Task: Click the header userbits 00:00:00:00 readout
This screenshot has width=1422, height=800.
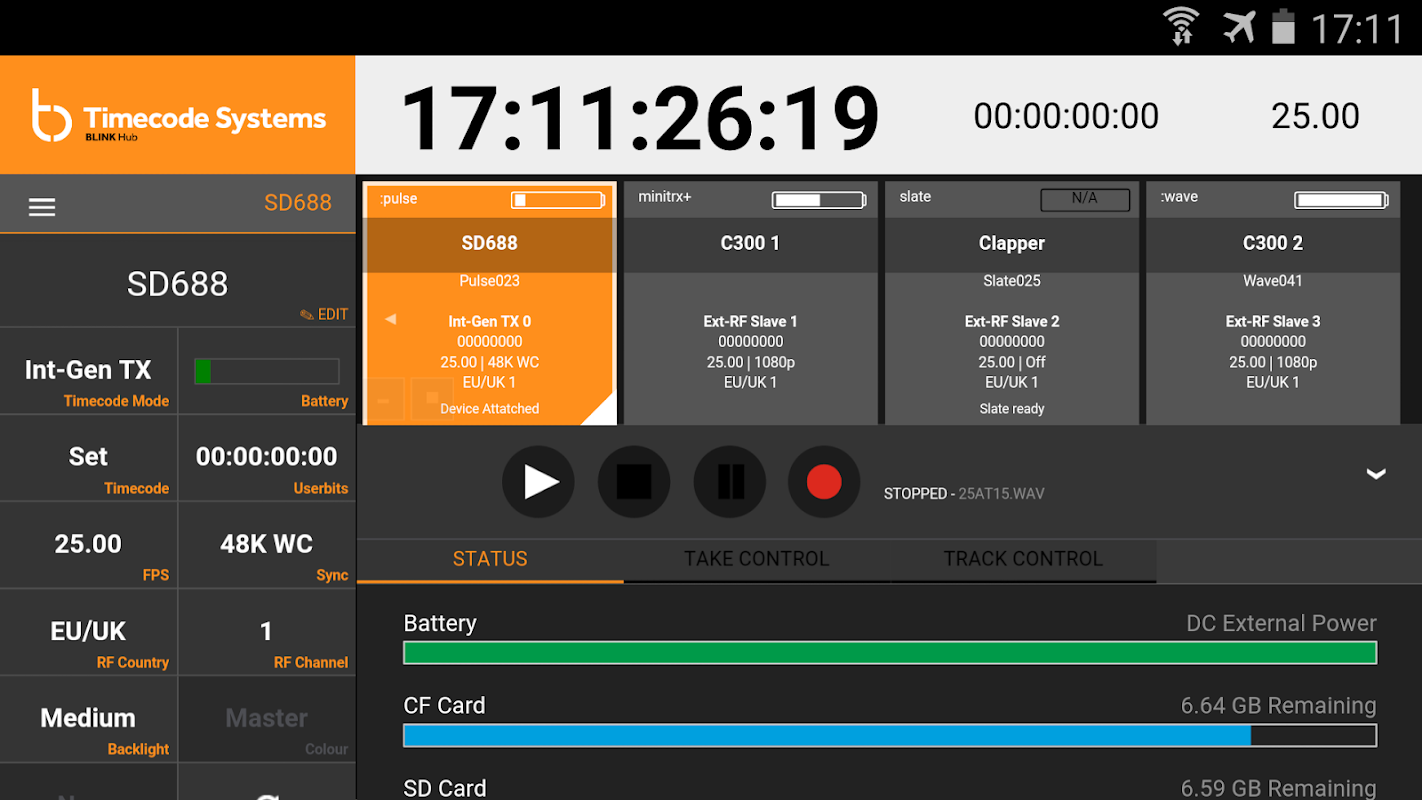Action: (1066, 116)
